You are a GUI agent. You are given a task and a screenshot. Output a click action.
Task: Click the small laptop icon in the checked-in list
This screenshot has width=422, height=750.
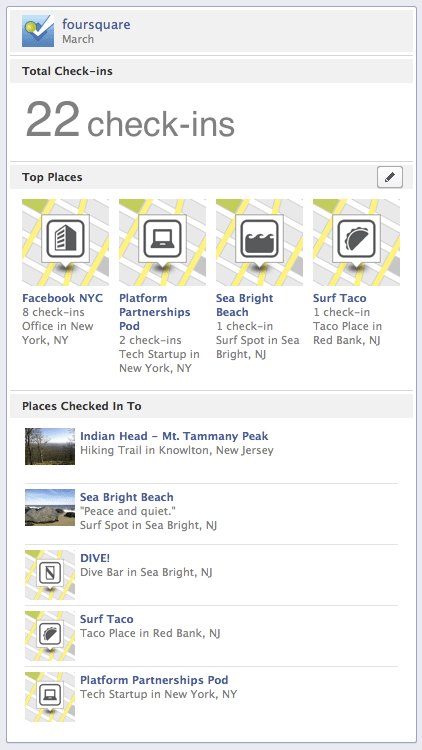[50, 696]
